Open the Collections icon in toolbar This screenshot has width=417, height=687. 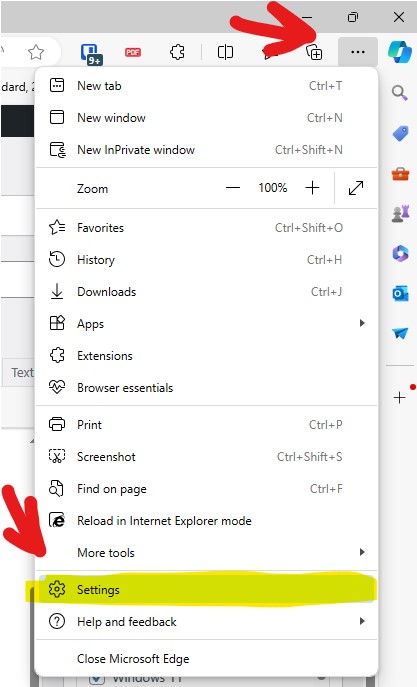tap(314, 53)
